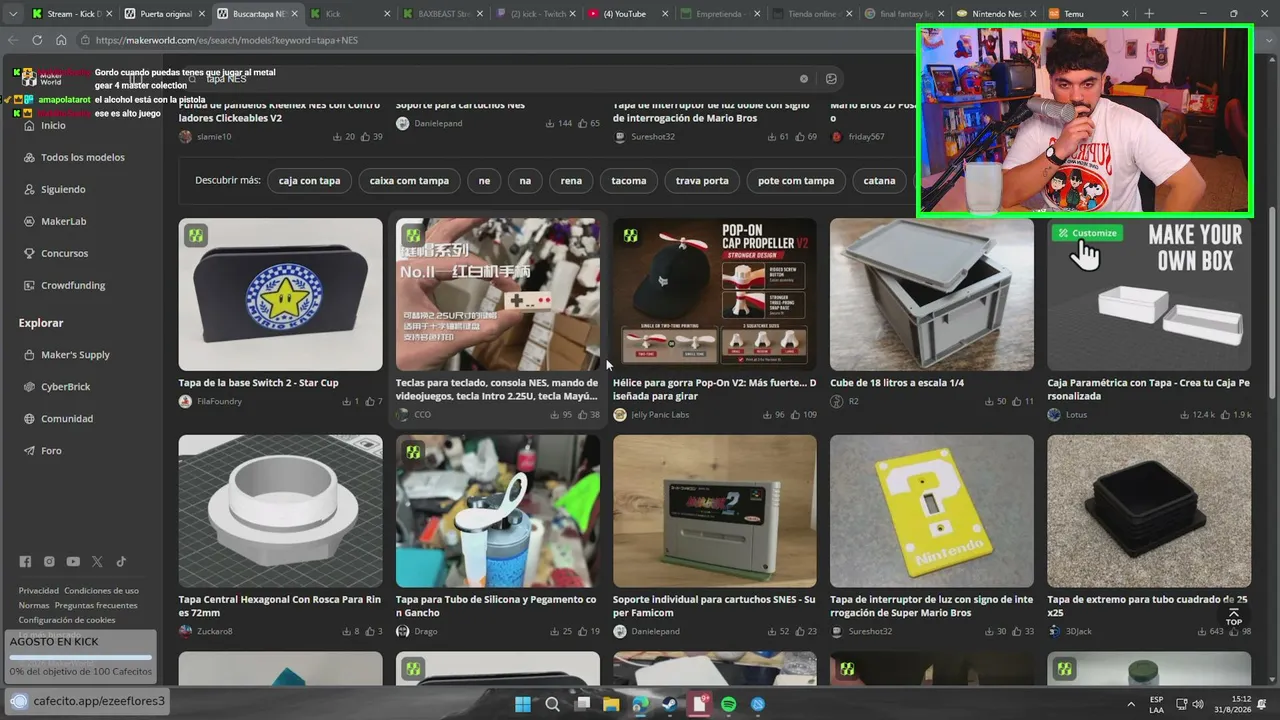Open Windows taskbar search
The height and width of the screenshot is (720, 1280).
[x=553, y=704]
